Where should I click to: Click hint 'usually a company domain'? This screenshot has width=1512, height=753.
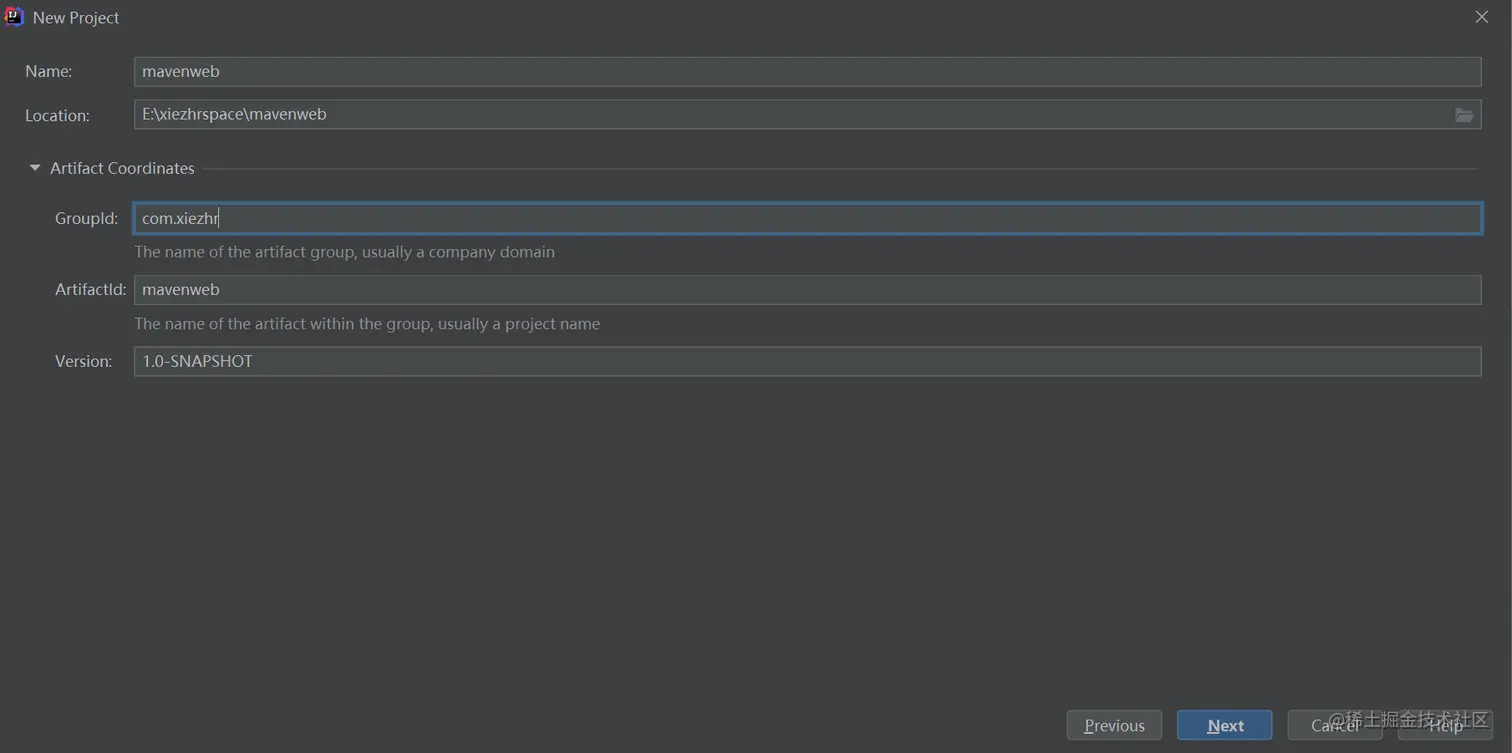[x=458, y=252]
